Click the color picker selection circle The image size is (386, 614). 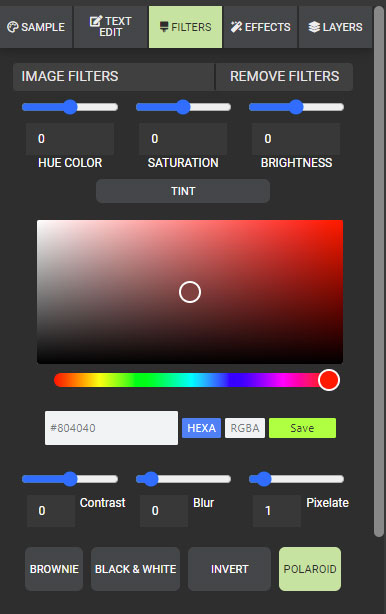pyautogui.click(x=190, y=292)
